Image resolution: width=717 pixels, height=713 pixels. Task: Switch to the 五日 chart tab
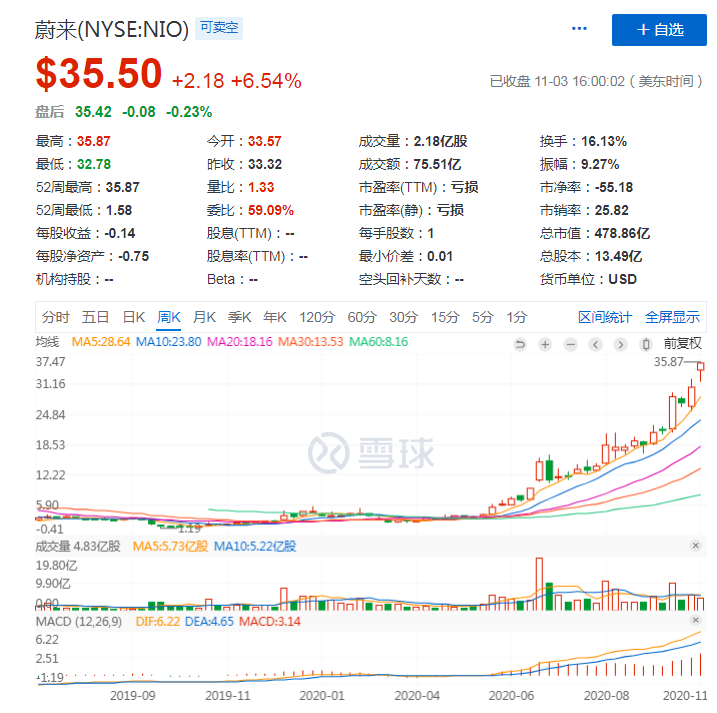pyautogui.click(x=96, y=316)
